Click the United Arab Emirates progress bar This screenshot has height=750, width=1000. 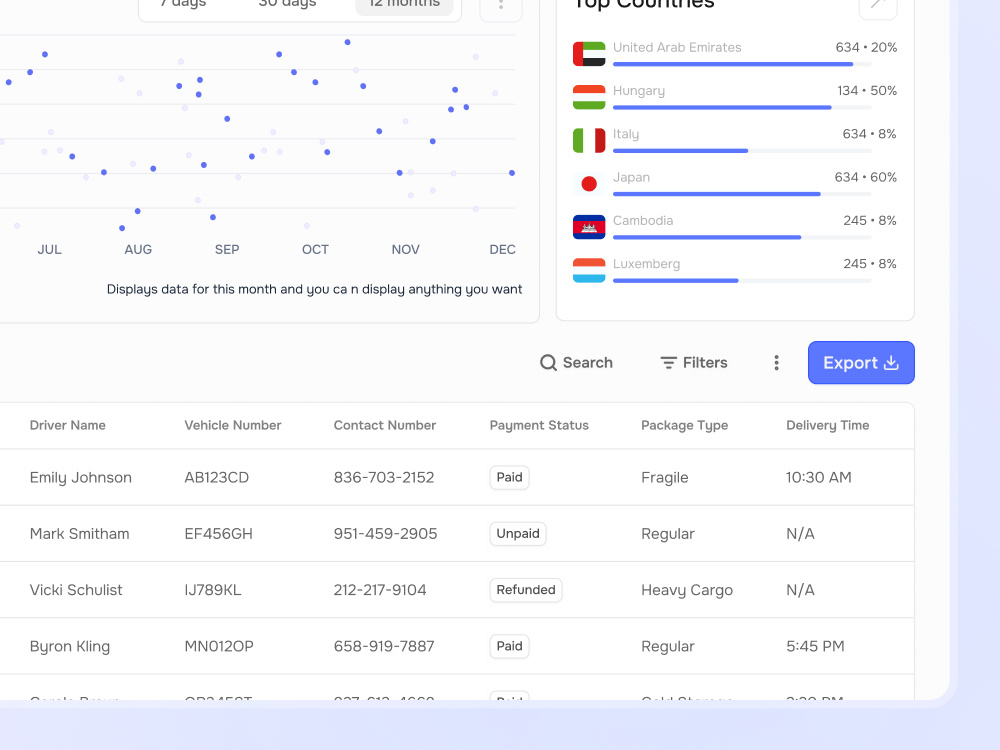pyautogui.click(x=742, y=64)
